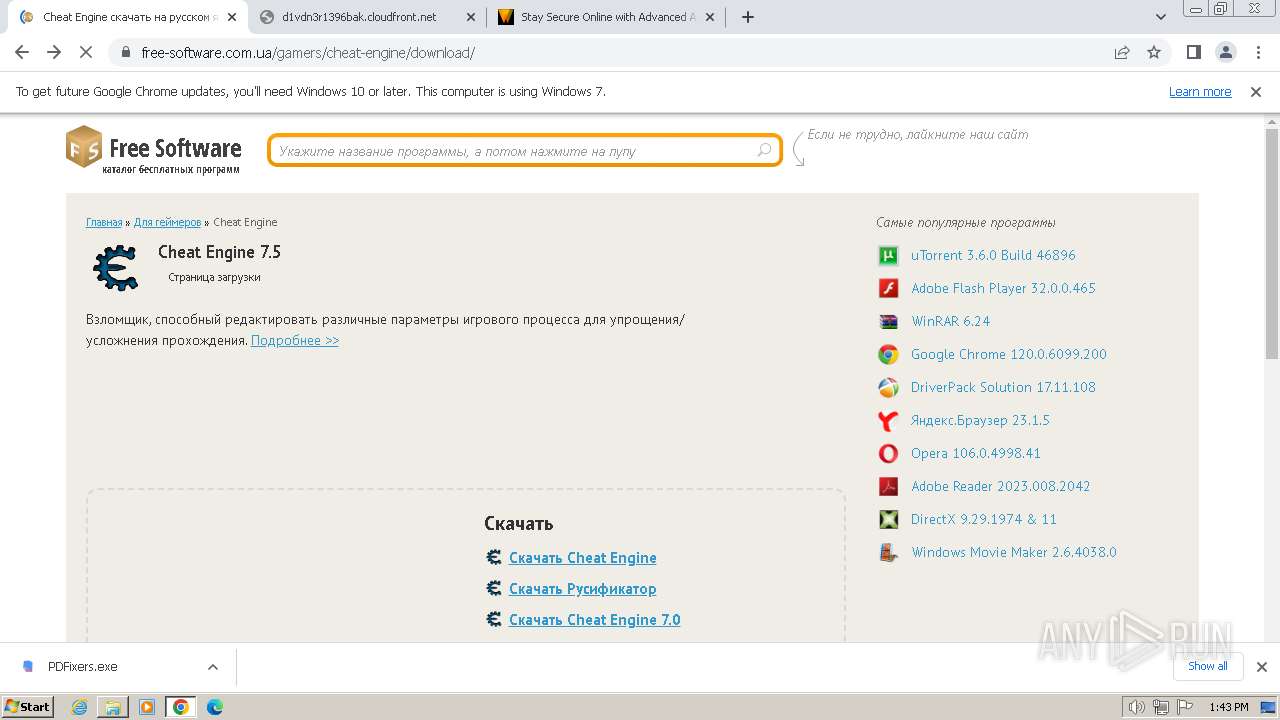Open the side panel icon in Chrome toolbar
1280x720 pixels.
pos(1193,52)
